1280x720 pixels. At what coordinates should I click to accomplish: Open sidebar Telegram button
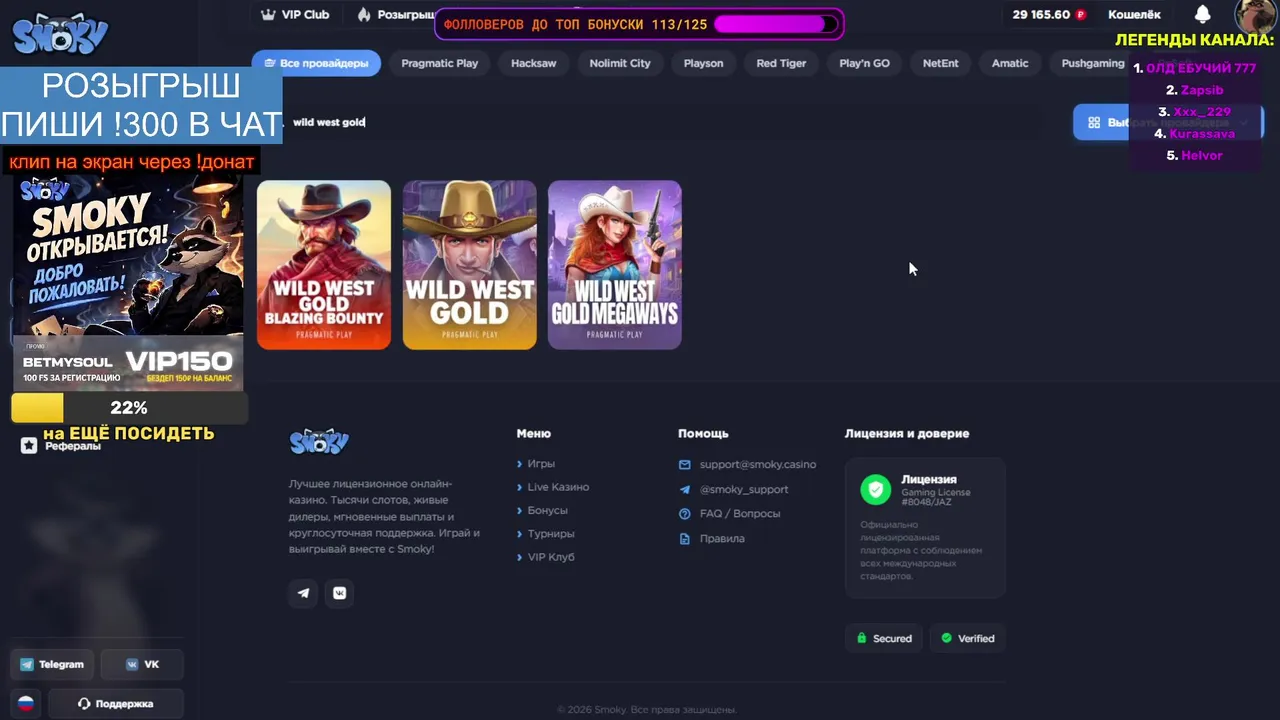[x=53, y=665]
